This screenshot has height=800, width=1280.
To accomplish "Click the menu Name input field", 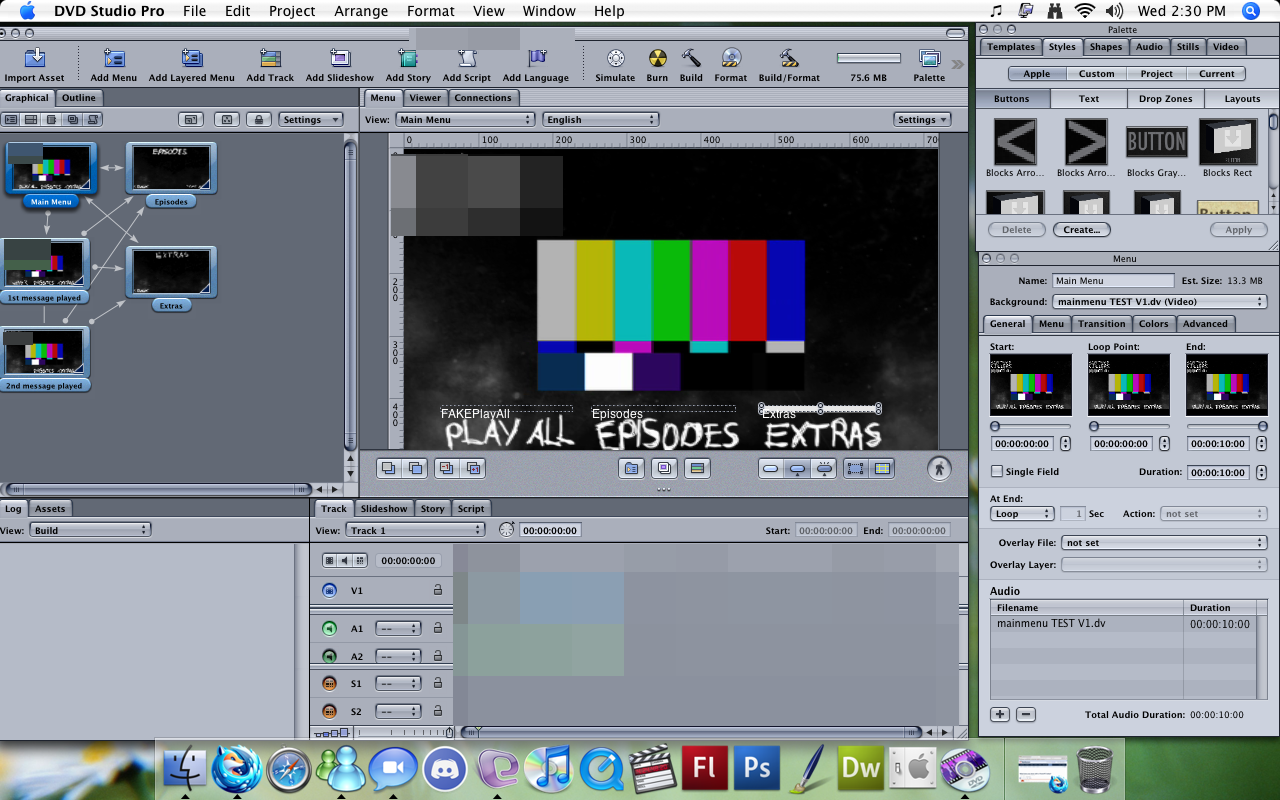I will [1113, 281].
